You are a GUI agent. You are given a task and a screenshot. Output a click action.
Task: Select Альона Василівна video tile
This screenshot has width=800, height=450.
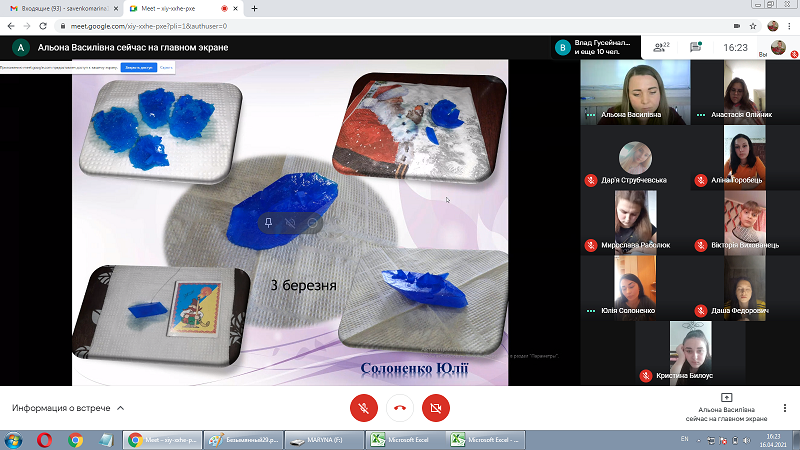635,92
